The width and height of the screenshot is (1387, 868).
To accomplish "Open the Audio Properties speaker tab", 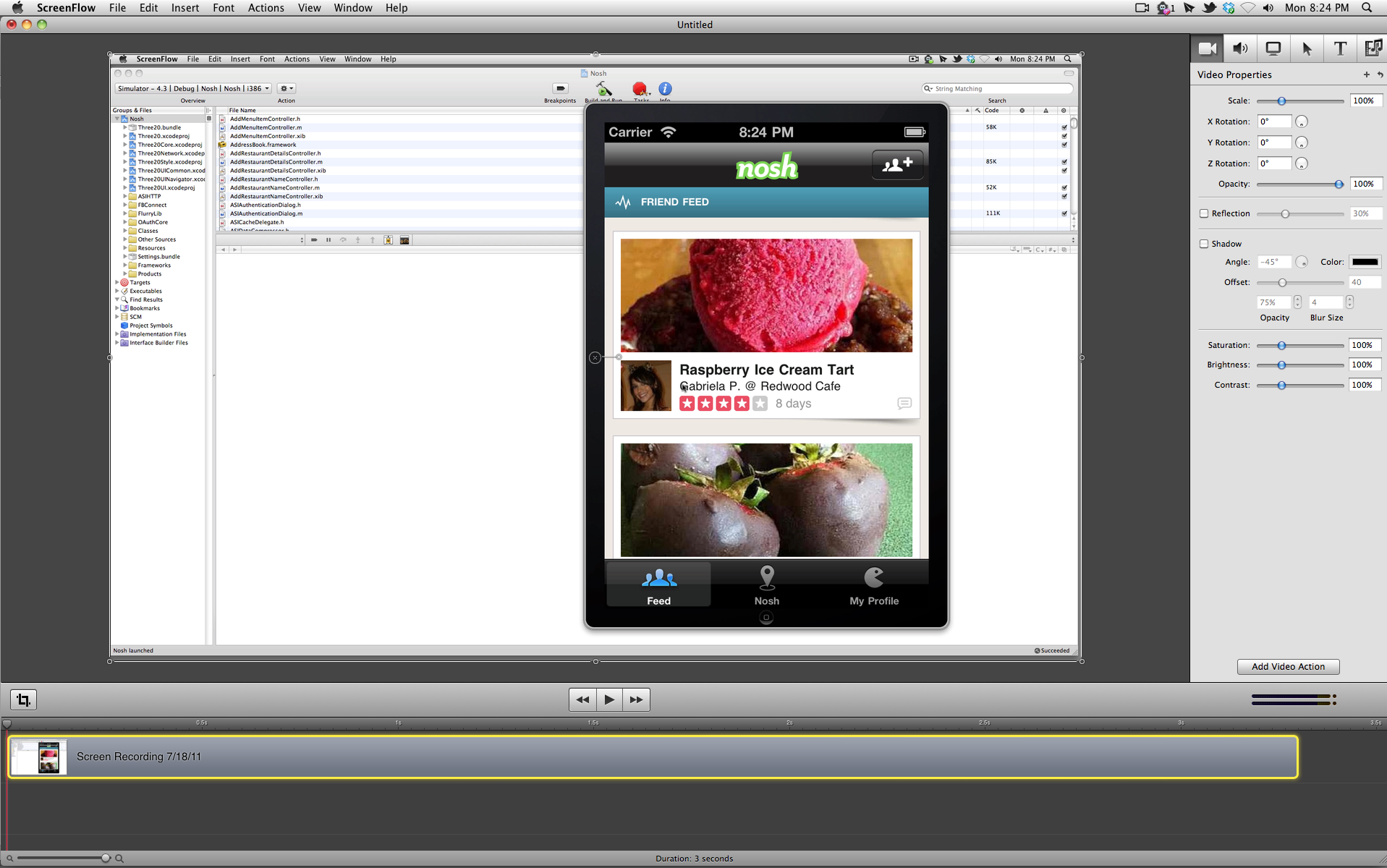I will pyautogui.click(x=1240, y=48).
